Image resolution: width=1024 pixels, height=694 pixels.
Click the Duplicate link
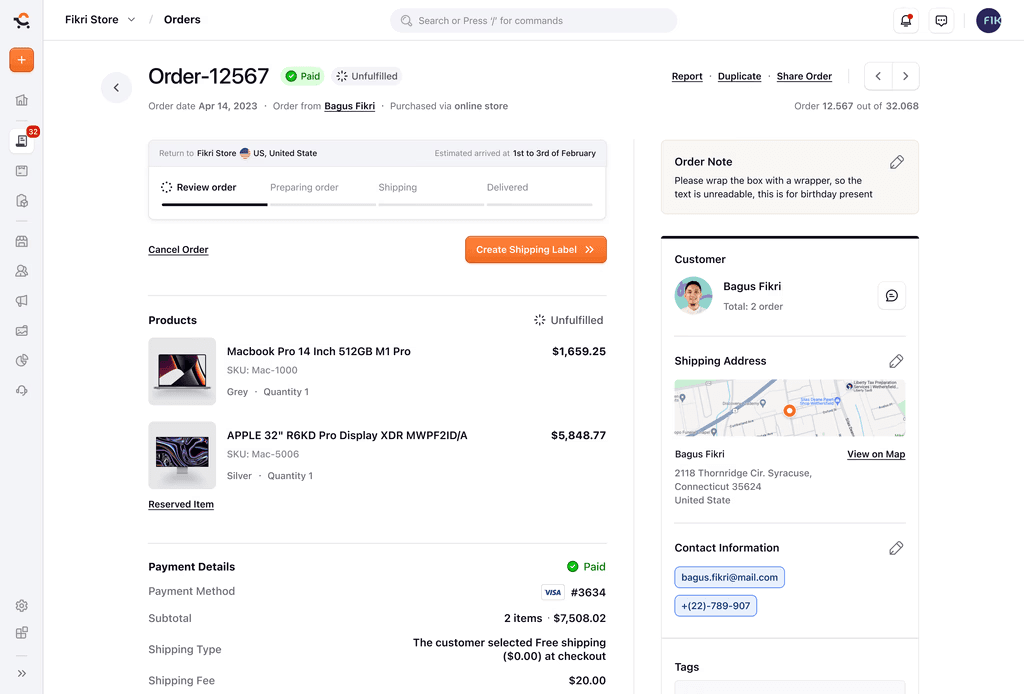(739, 76)
